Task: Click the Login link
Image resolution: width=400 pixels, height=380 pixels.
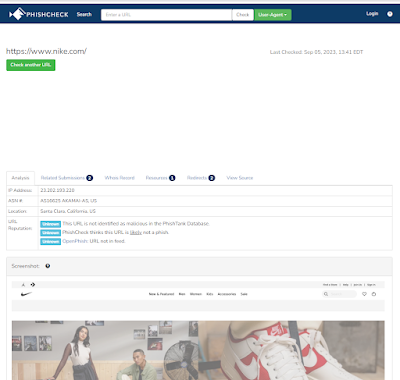Action: point(372,14)
